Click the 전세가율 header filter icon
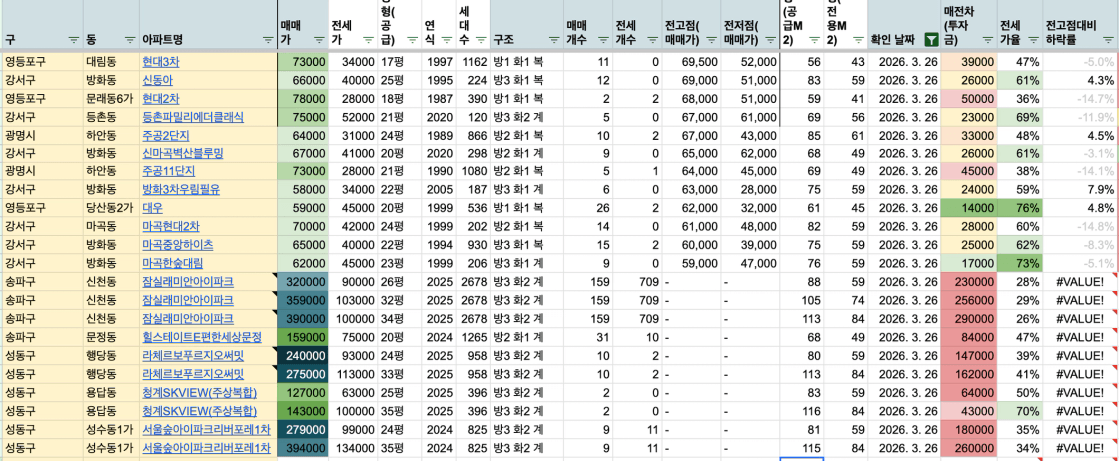 tap(1031, 40)
